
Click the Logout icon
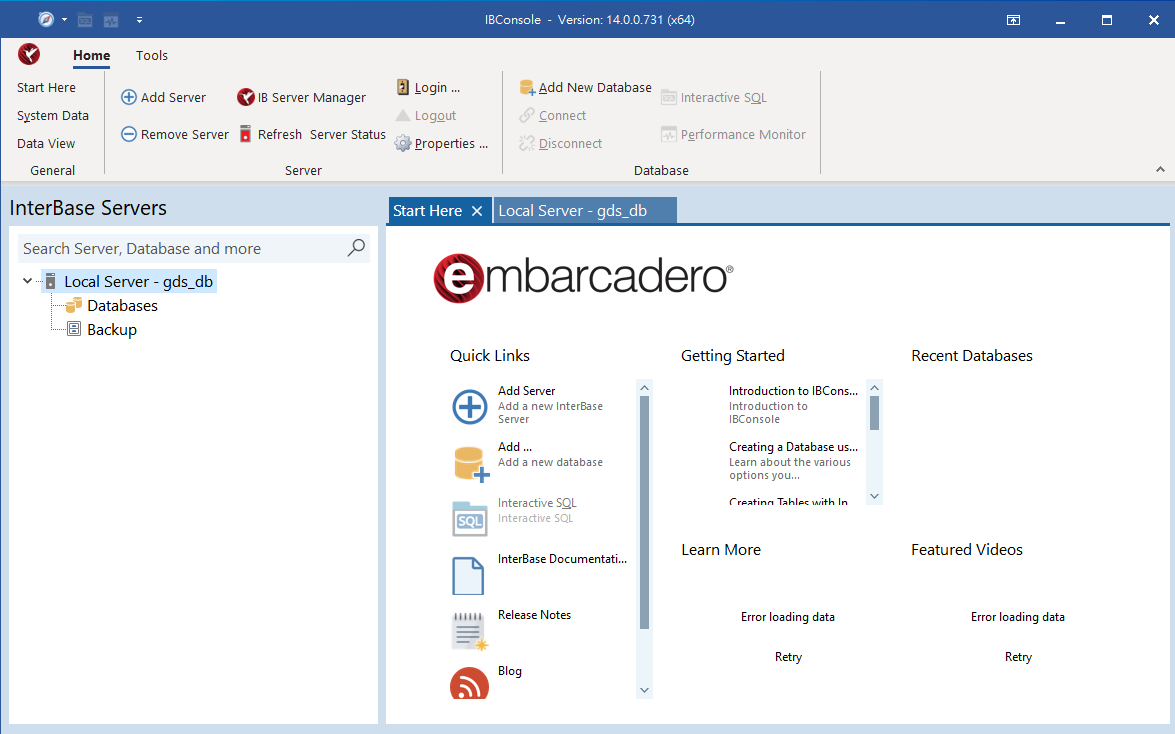coord(402,115)
